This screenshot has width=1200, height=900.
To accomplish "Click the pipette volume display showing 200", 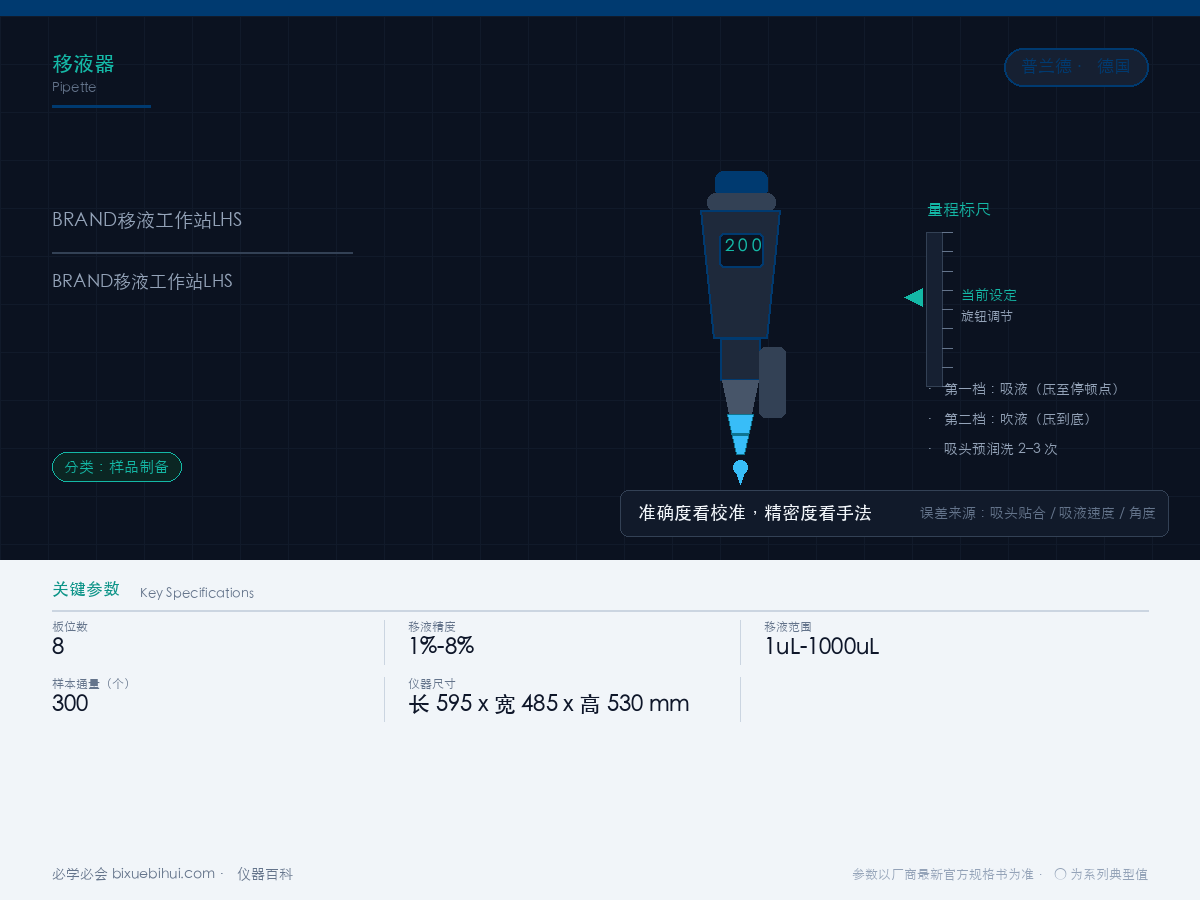I will tap(742, 250).
